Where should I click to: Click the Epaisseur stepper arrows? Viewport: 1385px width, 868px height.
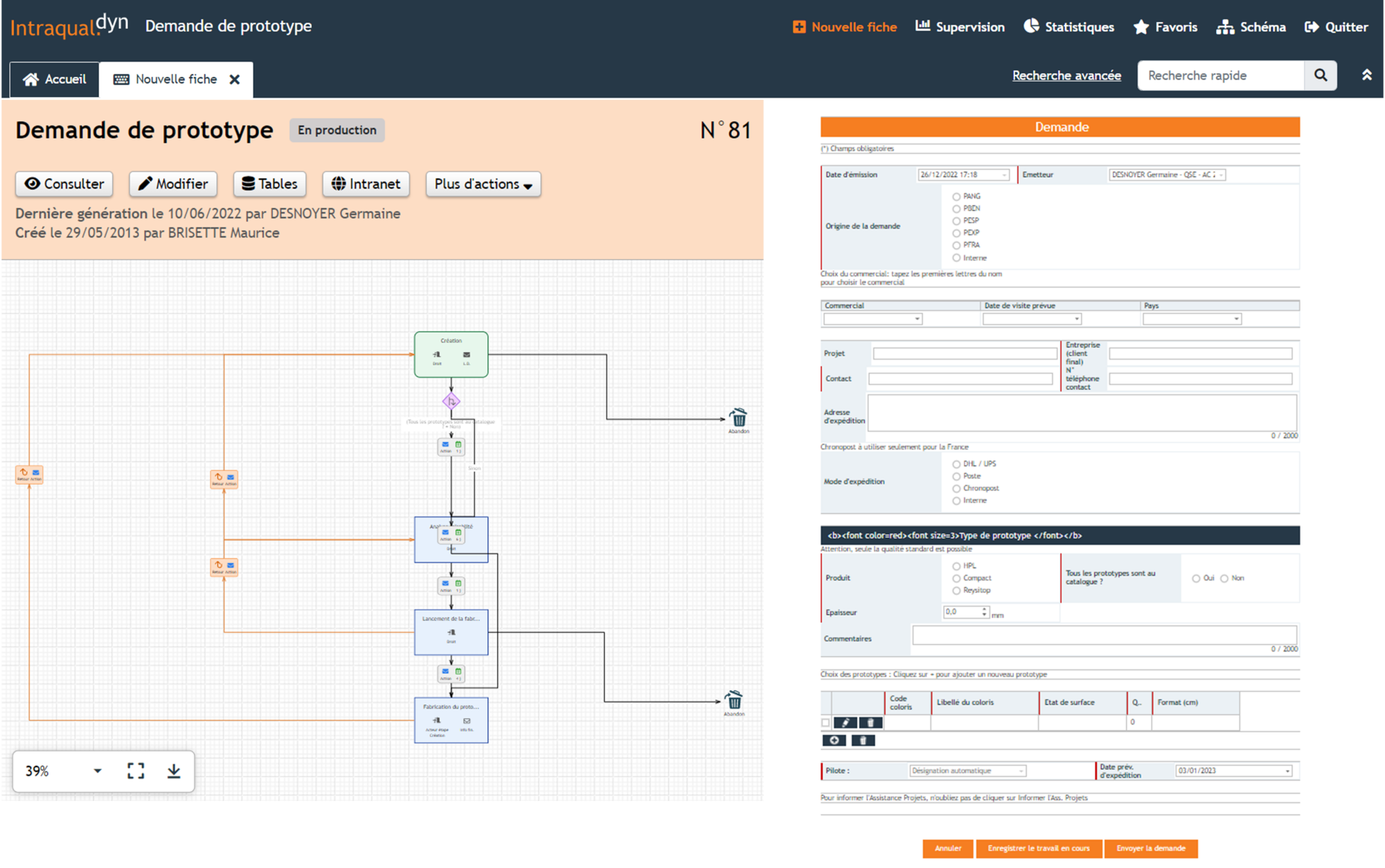tap(984, 612)
